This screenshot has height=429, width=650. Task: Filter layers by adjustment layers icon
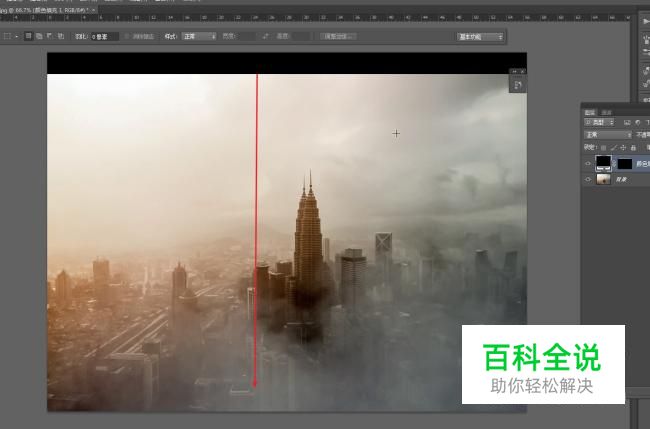coord(638,123)
